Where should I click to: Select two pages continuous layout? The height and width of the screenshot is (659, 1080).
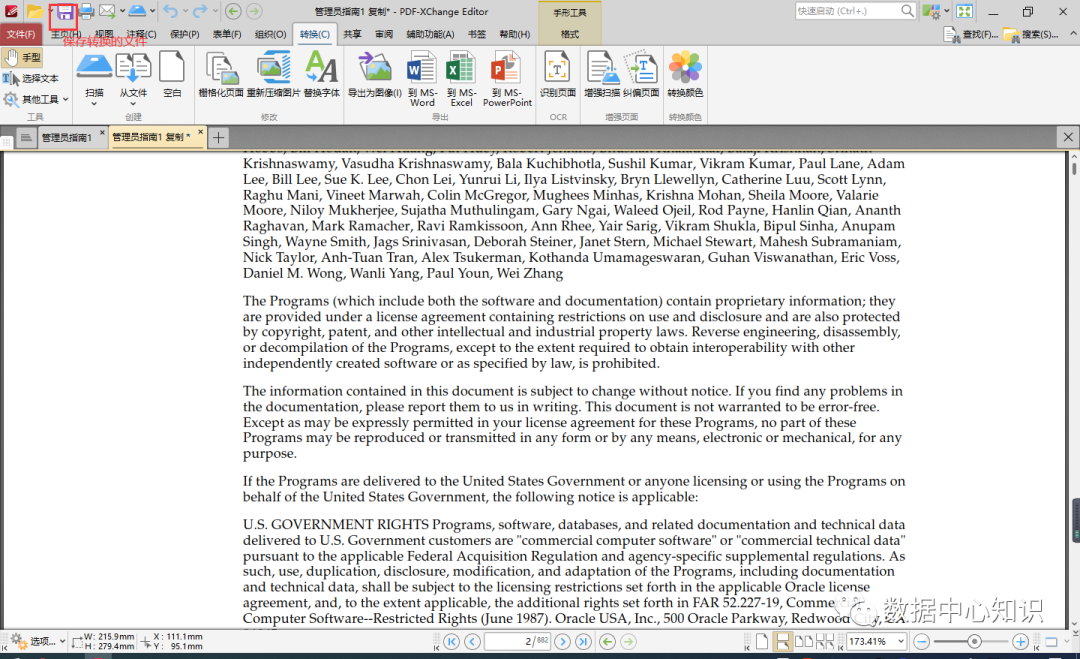(x=824, y=642)
